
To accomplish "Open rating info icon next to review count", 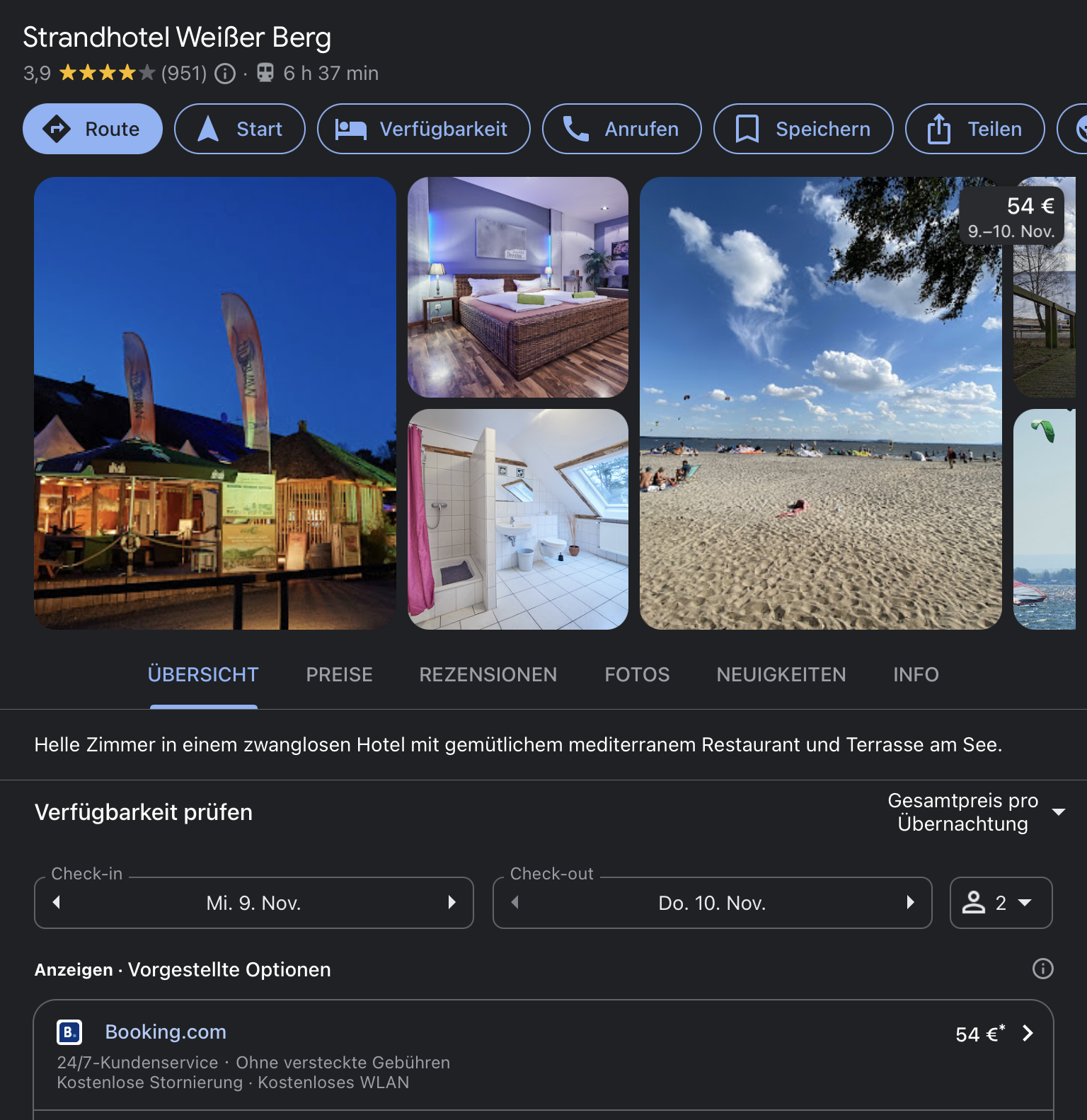I will click(225, 74).
